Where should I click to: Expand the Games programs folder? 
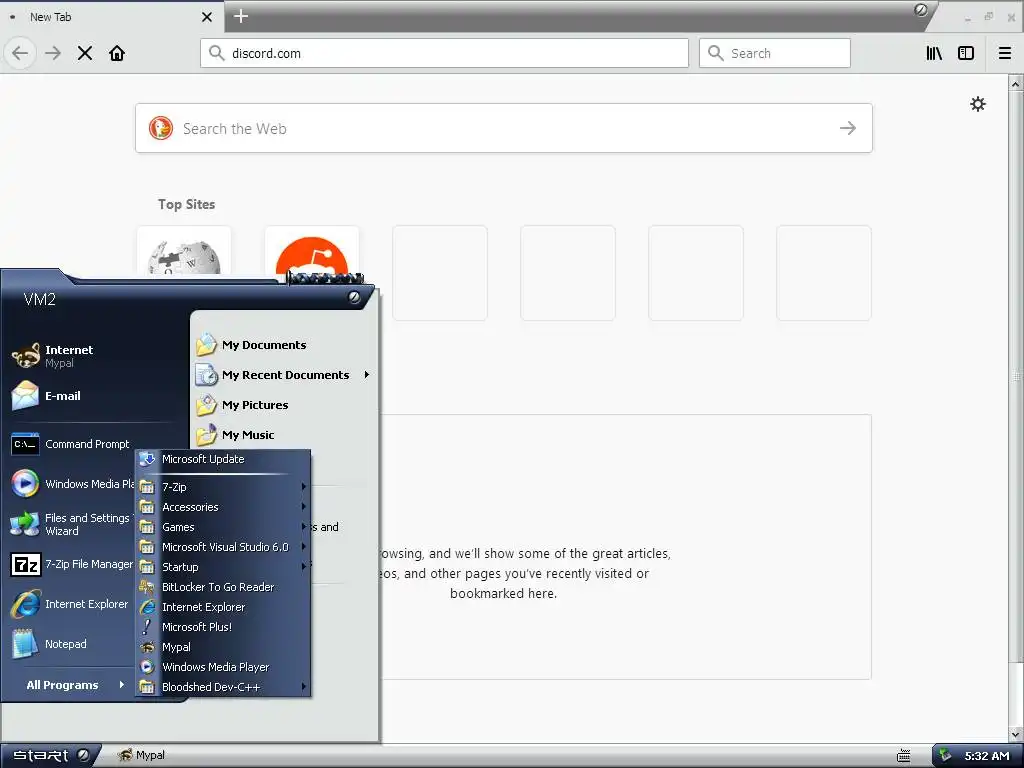pyautogui.click(x=223, y=527)
